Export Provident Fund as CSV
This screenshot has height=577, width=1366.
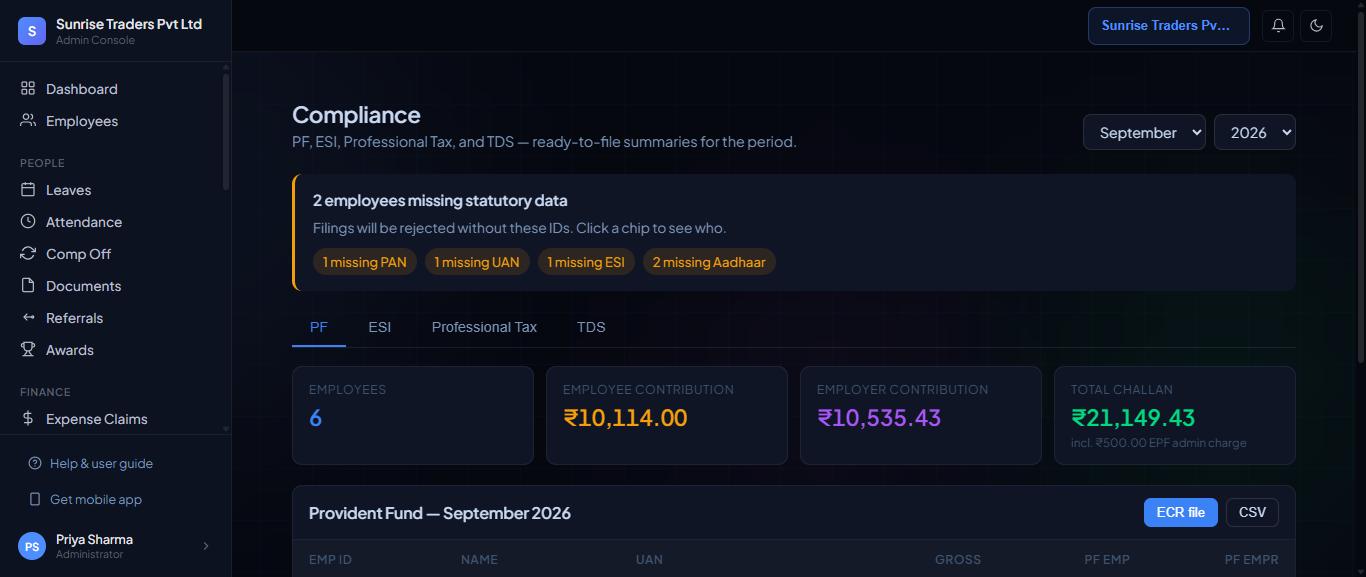(x=1252, y=512)
